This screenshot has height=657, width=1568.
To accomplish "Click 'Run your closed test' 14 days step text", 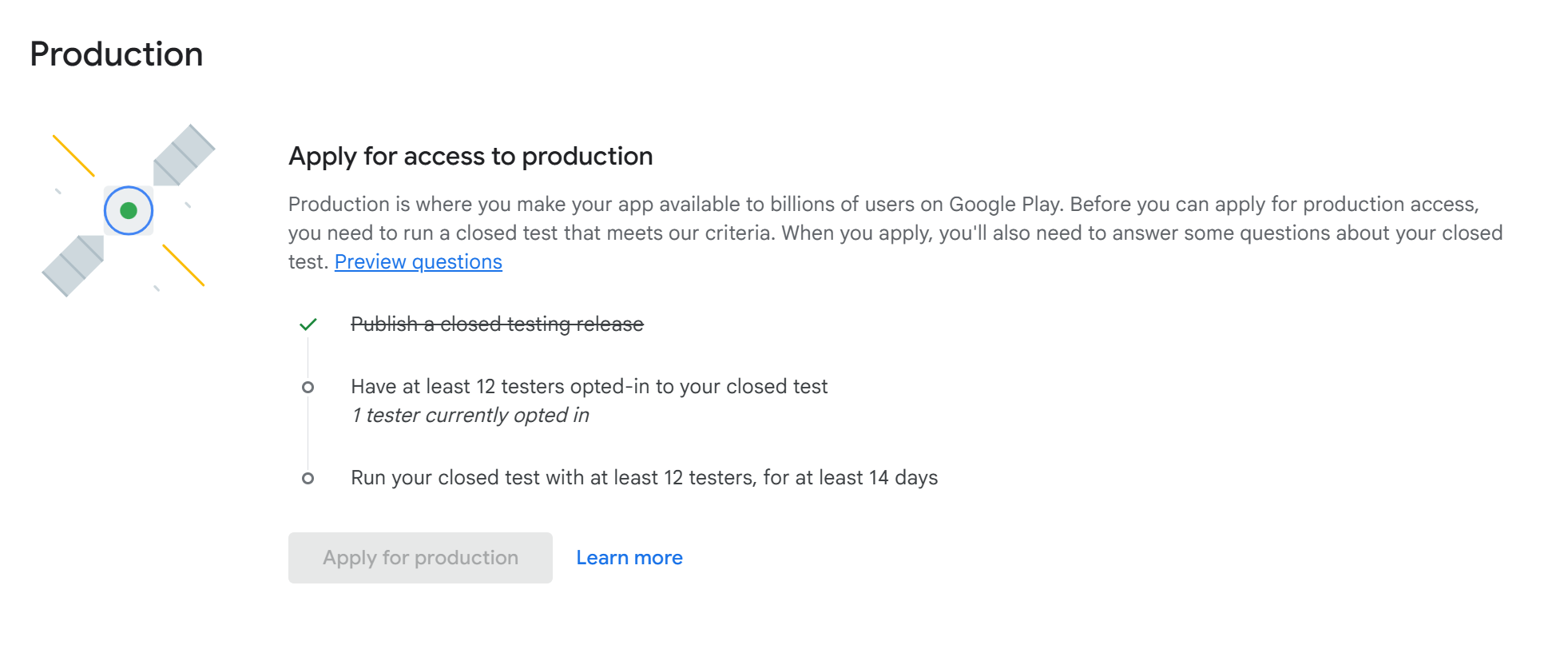I will (x=644, y=478).
